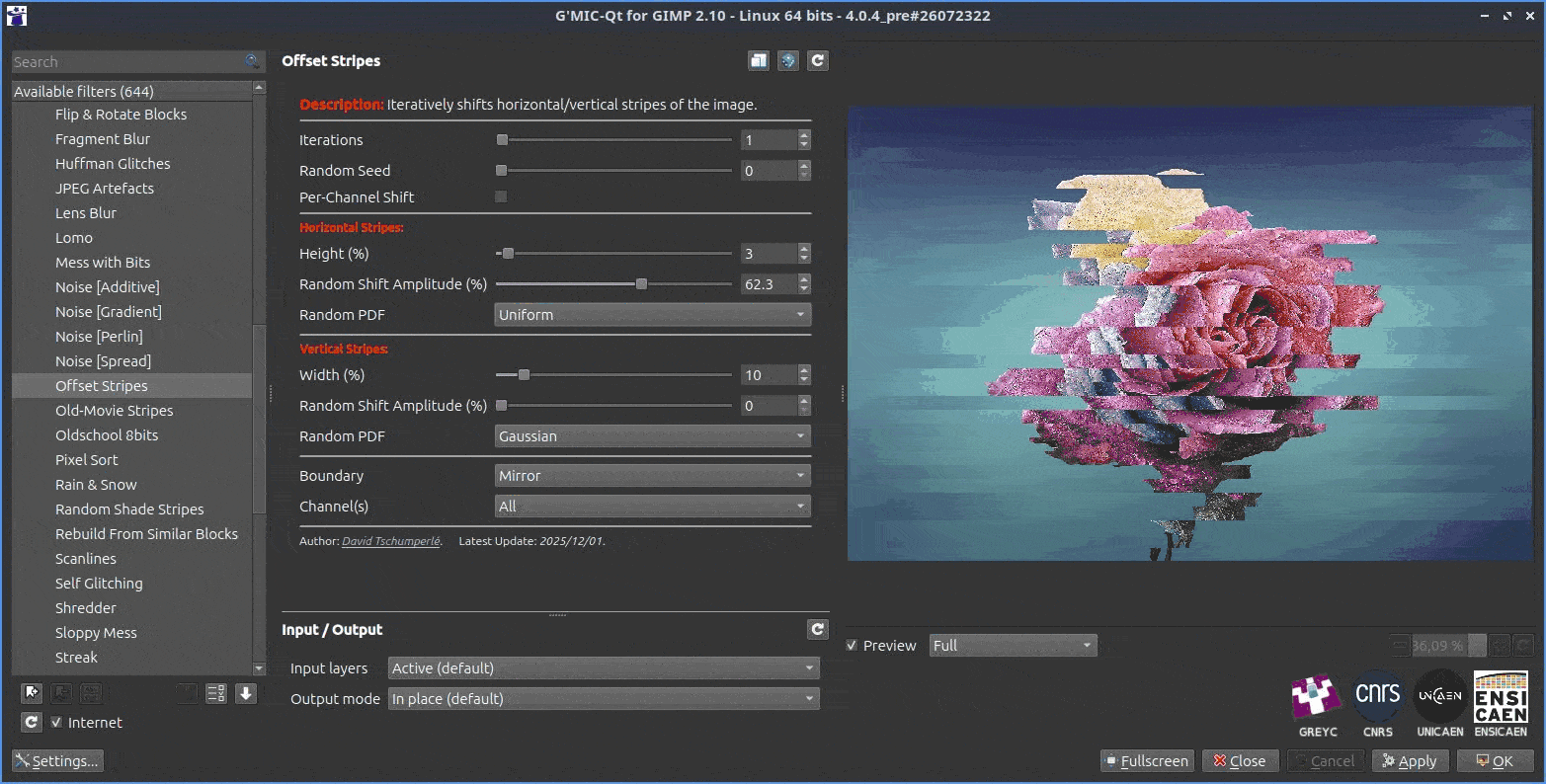Expand the Output mode combo box
The image size is (1546, 784).
pos(604,698)
